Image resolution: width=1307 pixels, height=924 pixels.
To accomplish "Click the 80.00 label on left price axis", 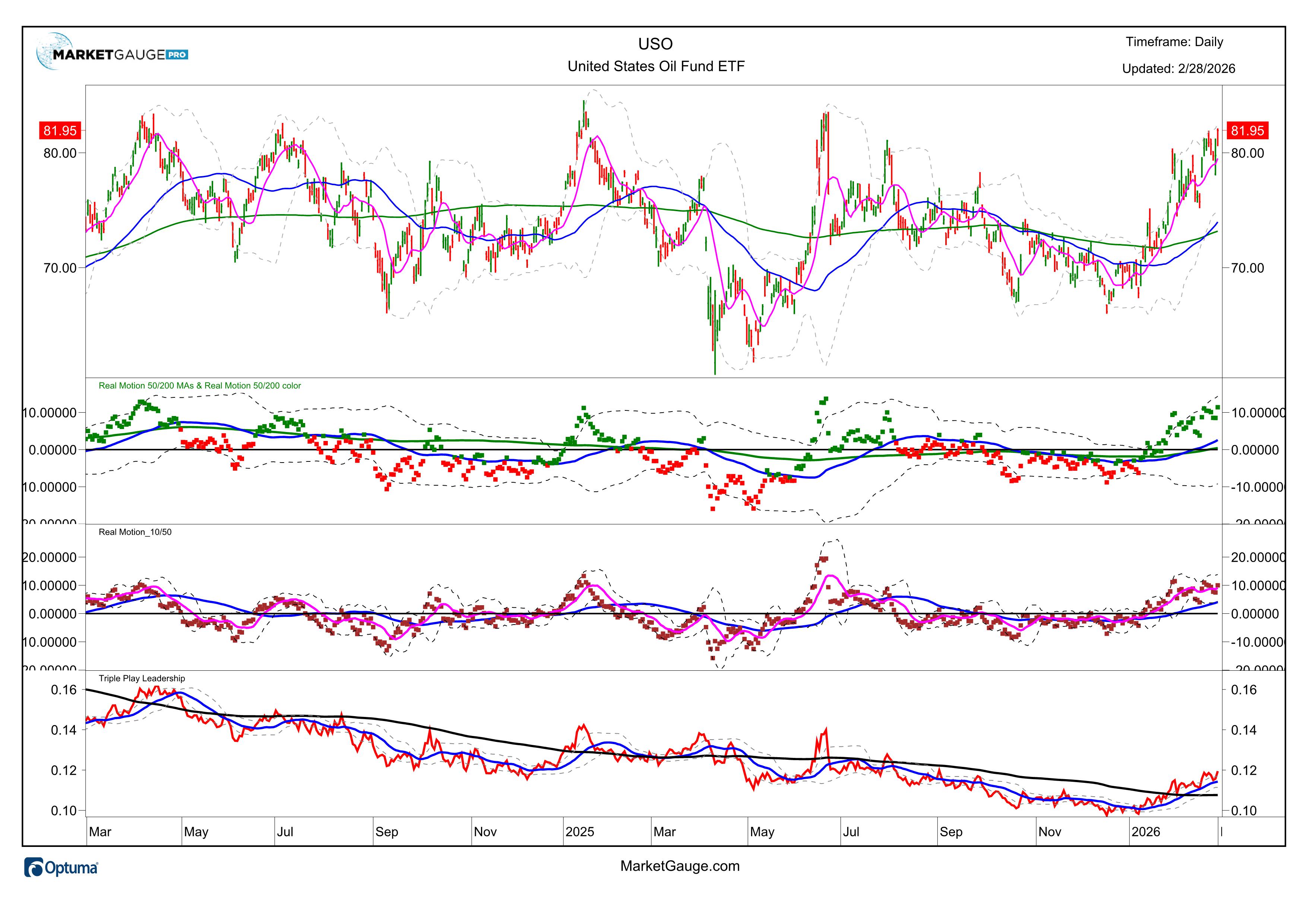I will [60, 153].
